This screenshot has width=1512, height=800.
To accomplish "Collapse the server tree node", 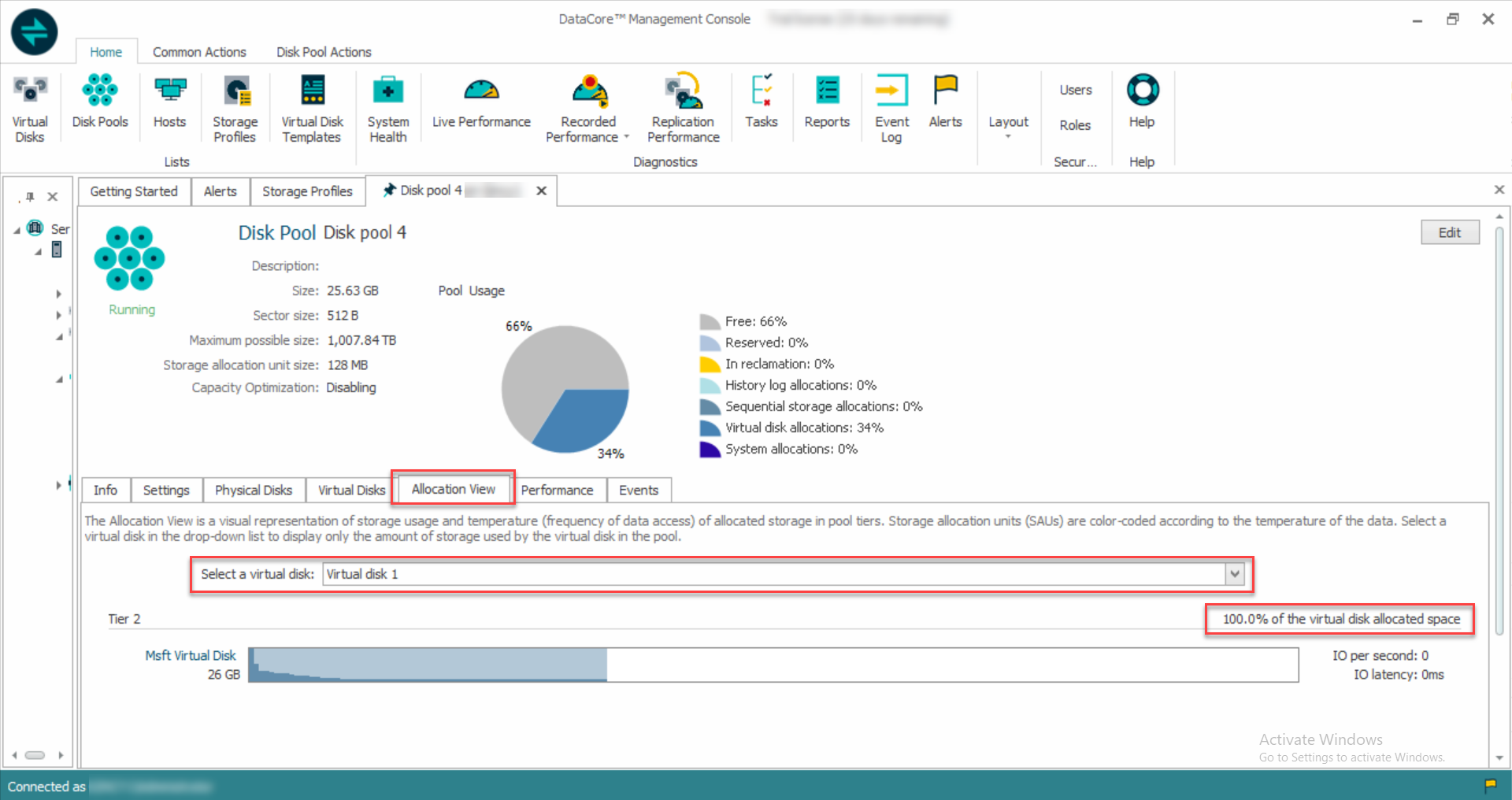I will tap(17, 230).
